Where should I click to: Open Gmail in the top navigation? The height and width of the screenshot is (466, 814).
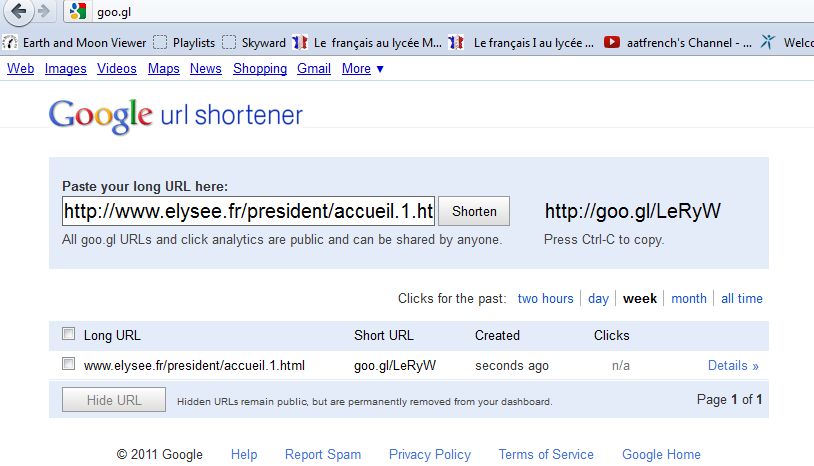pos(314,68)
